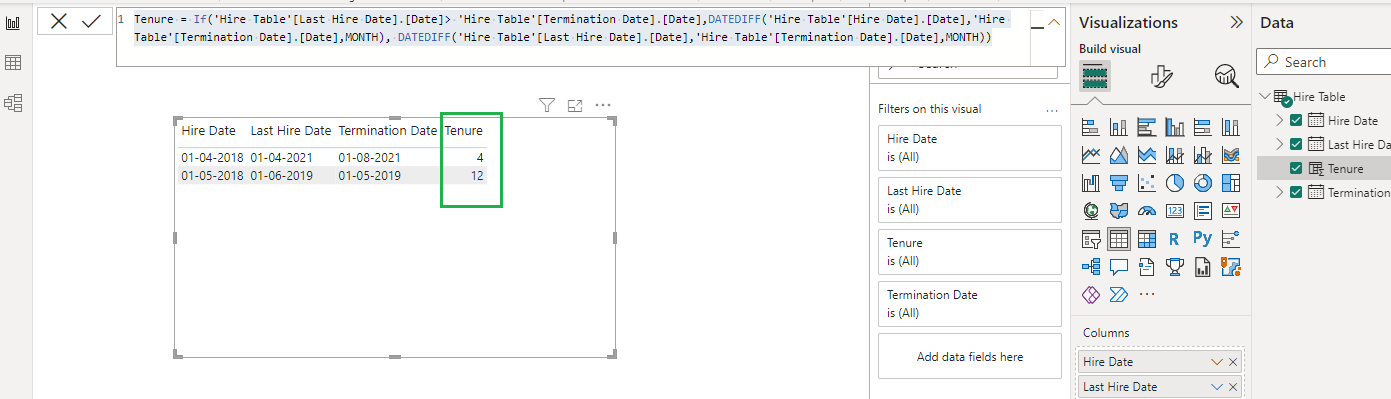
Task: Sort by the Last Hire Date column header
Action: click(x=290, y=130)
